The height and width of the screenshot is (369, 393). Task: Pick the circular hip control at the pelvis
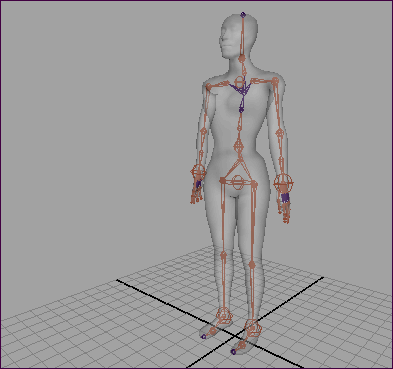(x=238, y=182)
